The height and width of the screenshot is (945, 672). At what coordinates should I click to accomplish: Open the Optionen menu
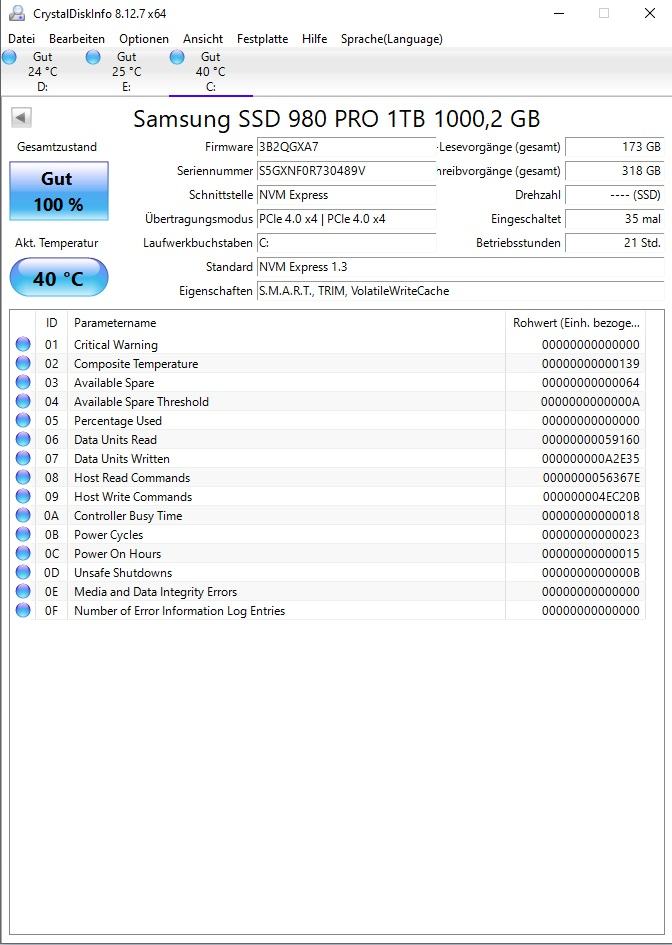click(144, 39)
